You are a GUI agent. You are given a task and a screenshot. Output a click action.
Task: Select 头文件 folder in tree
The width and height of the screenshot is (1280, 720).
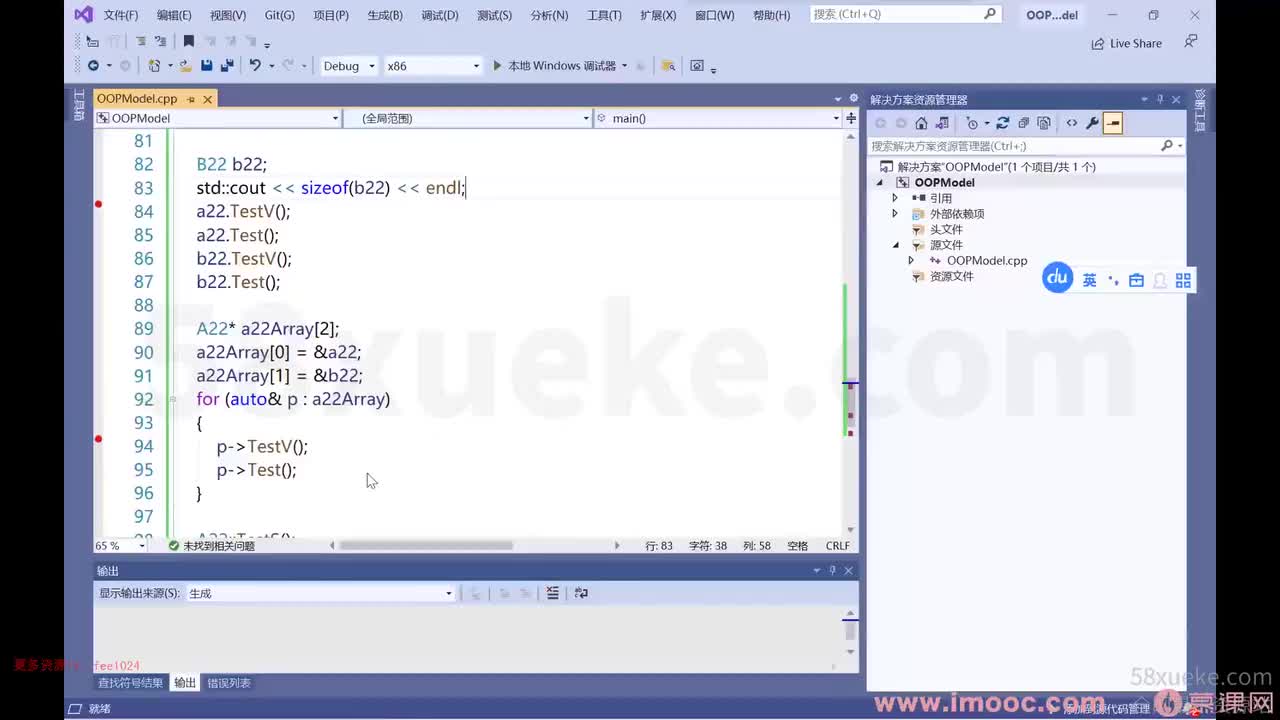946,230
